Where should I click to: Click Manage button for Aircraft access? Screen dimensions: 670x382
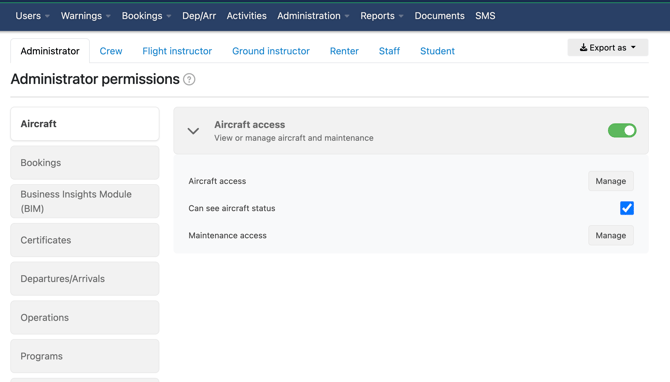(611, 181)
